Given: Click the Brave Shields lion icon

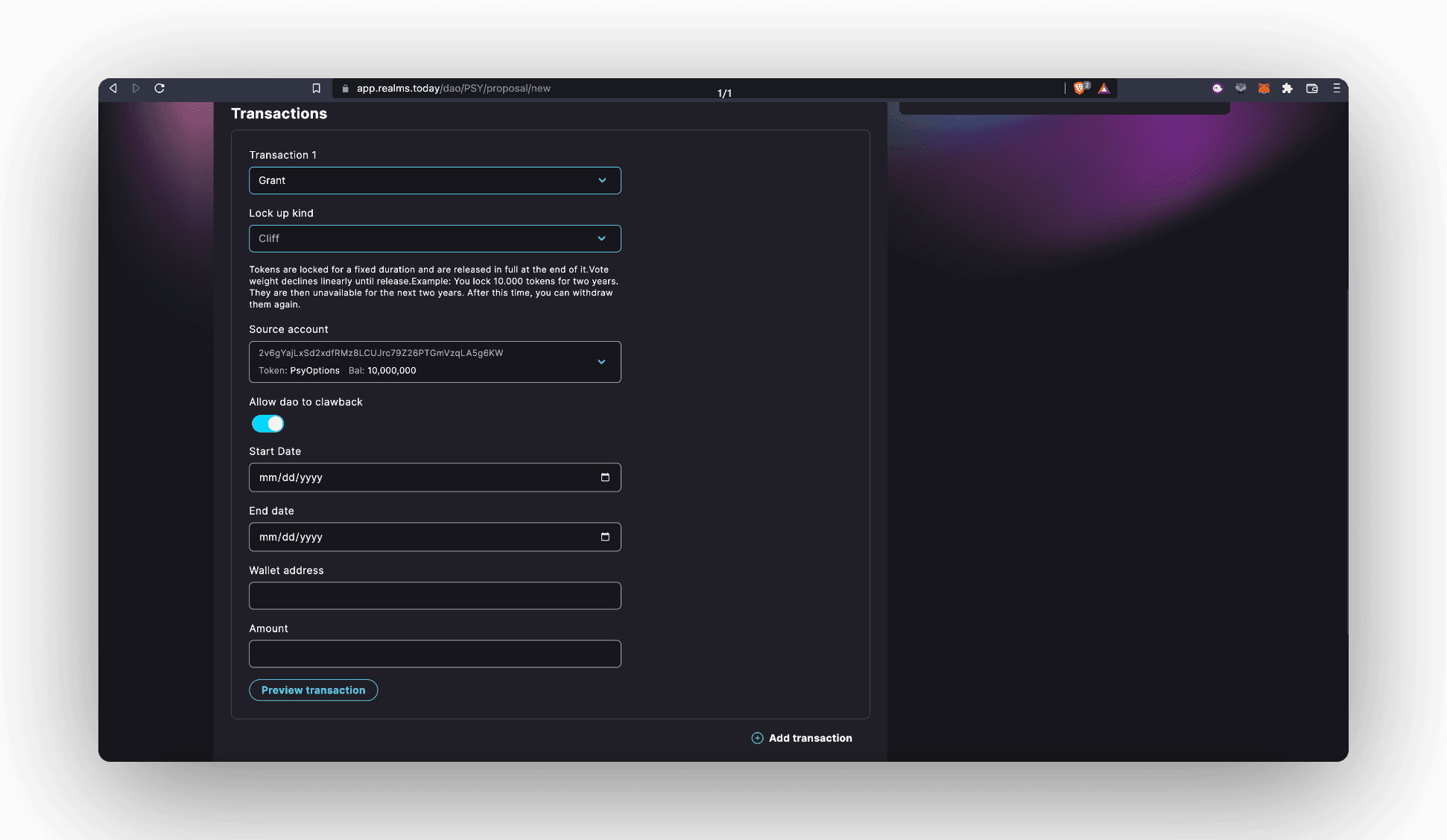Looking at the screenshot, I should (x=1079, y=89).
